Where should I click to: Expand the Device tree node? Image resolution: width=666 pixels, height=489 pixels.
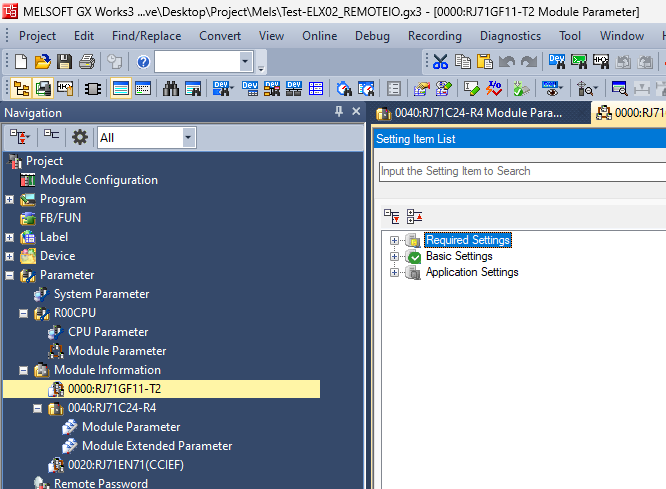[9, 257]
